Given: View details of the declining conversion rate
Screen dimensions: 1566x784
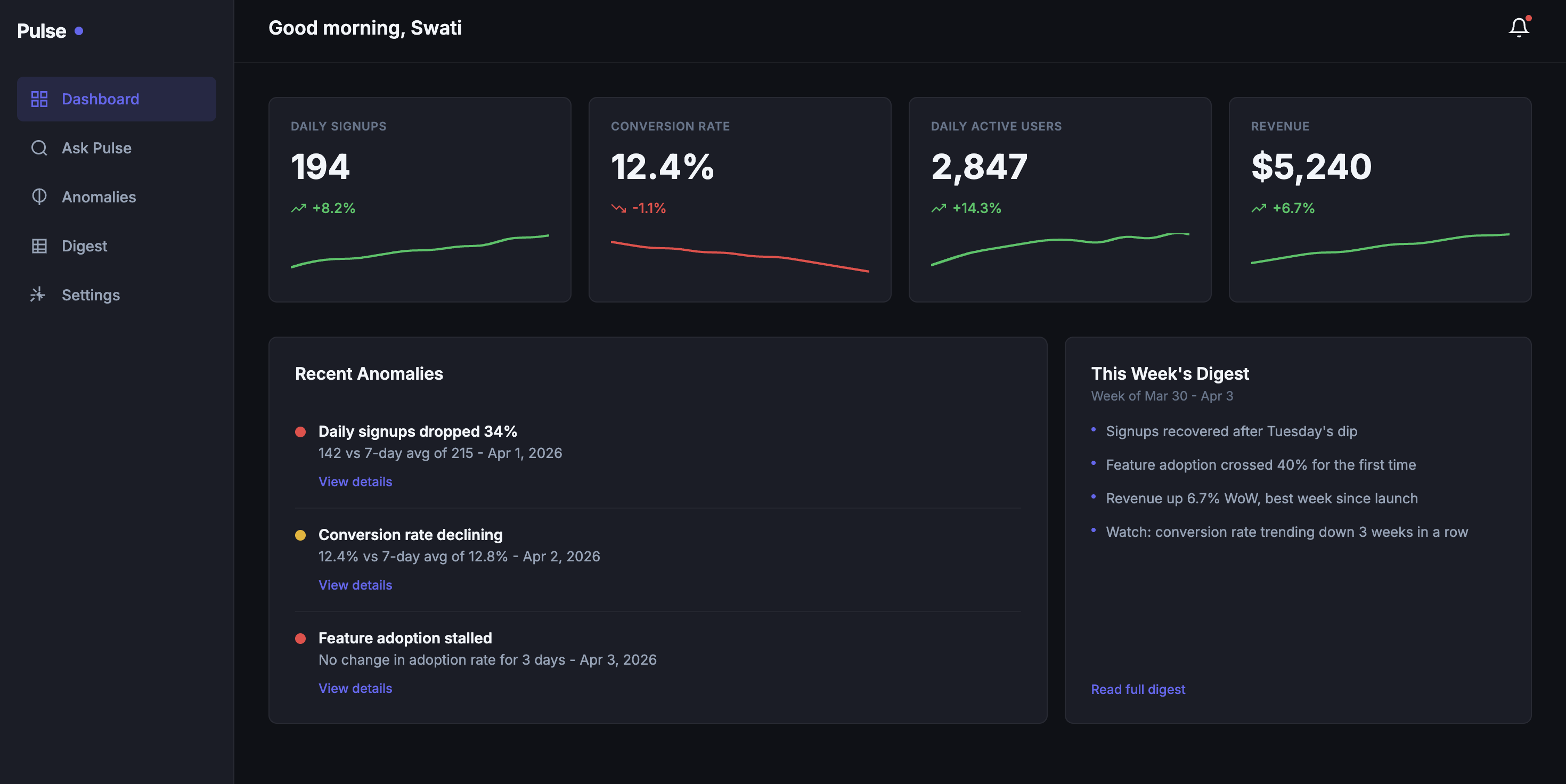Looking at the screenshot, I should [x=355, y=585].
